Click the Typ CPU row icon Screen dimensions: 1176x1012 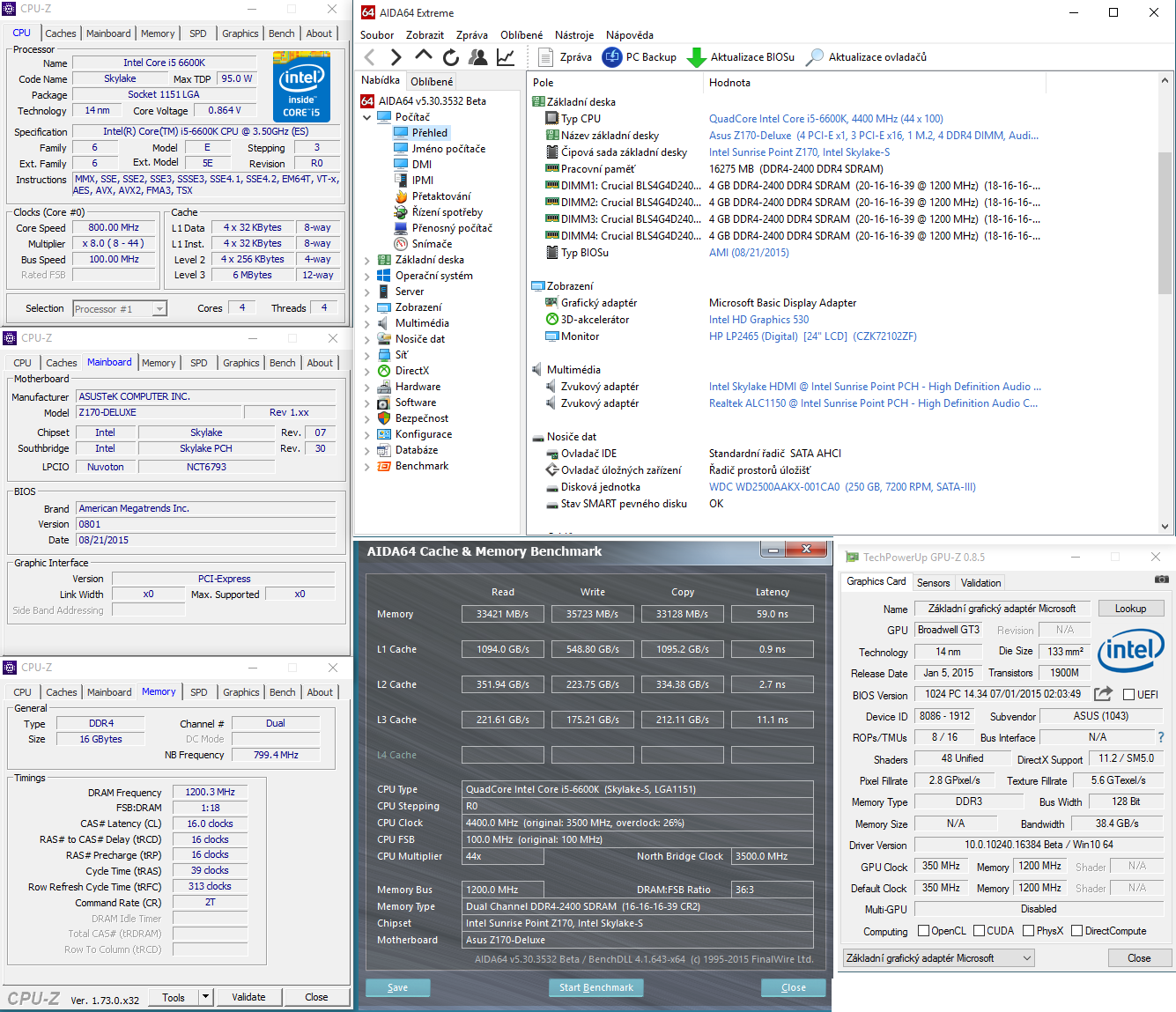click(552, 119)
